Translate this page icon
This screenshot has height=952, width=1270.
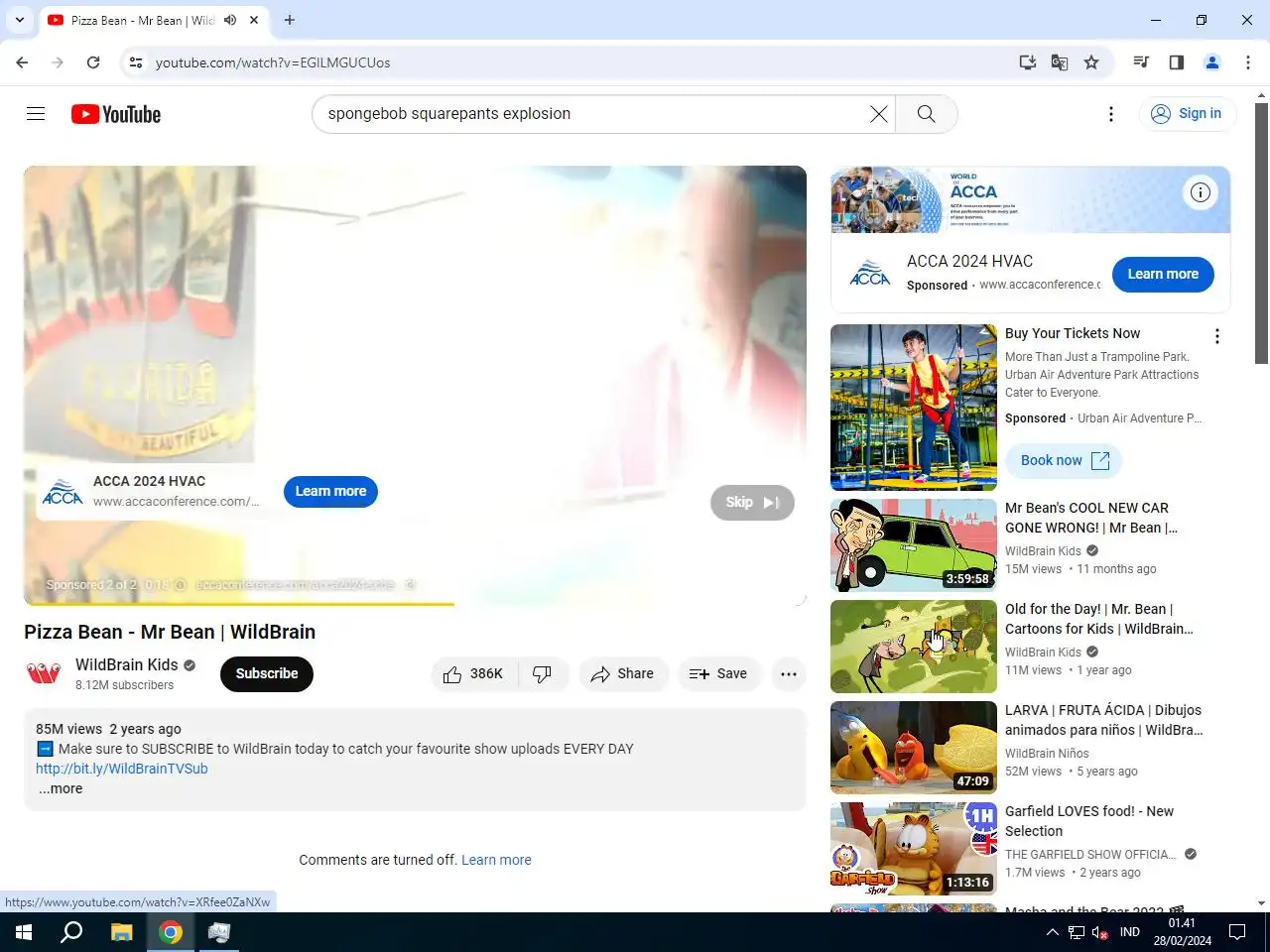click(x=1060, y=62)
